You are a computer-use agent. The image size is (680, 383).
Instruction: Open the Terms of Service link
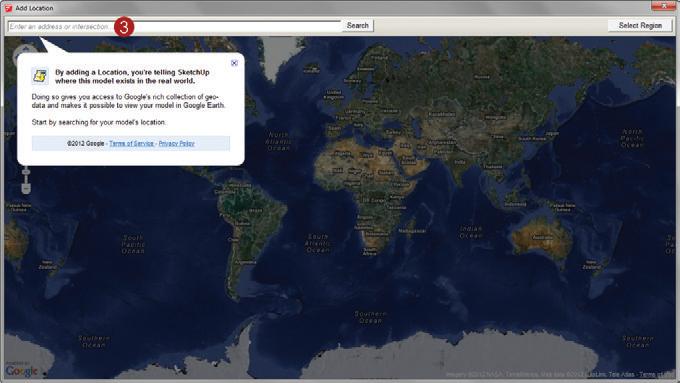131,144
